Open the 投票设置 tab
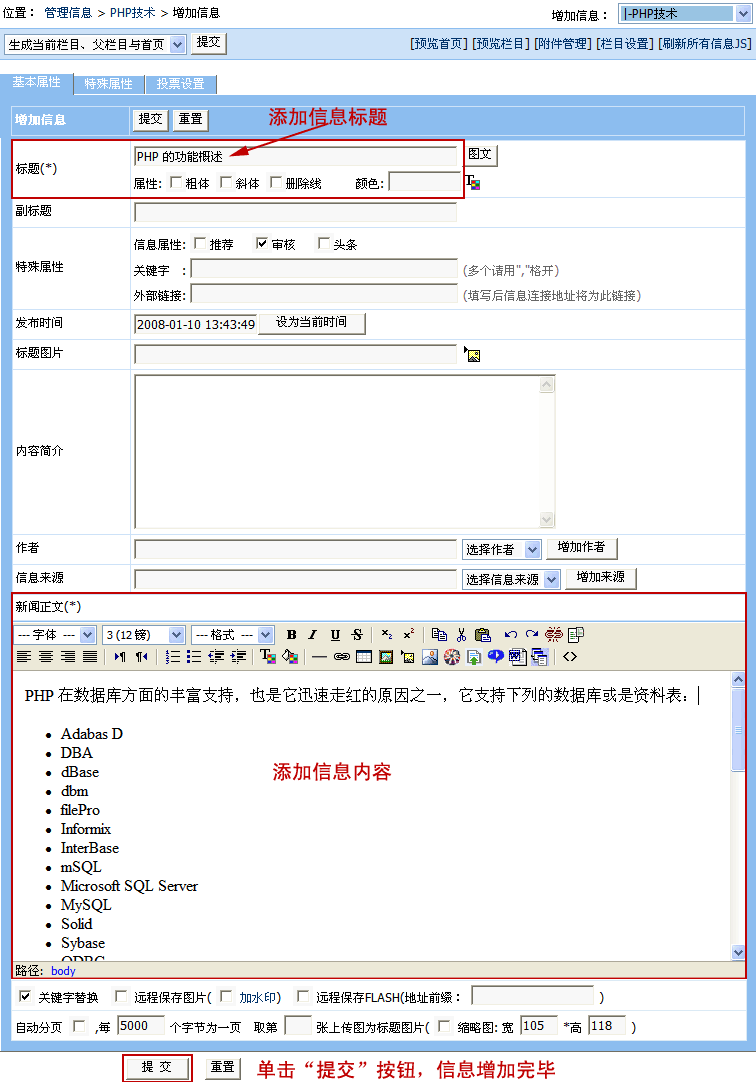756x1082 pixels. 180,84
